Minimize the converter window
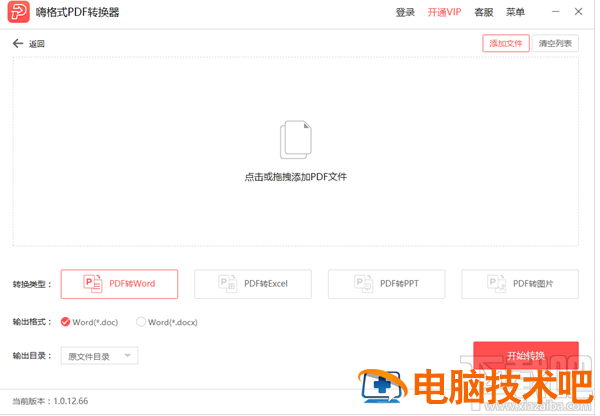 pos(556,12)
